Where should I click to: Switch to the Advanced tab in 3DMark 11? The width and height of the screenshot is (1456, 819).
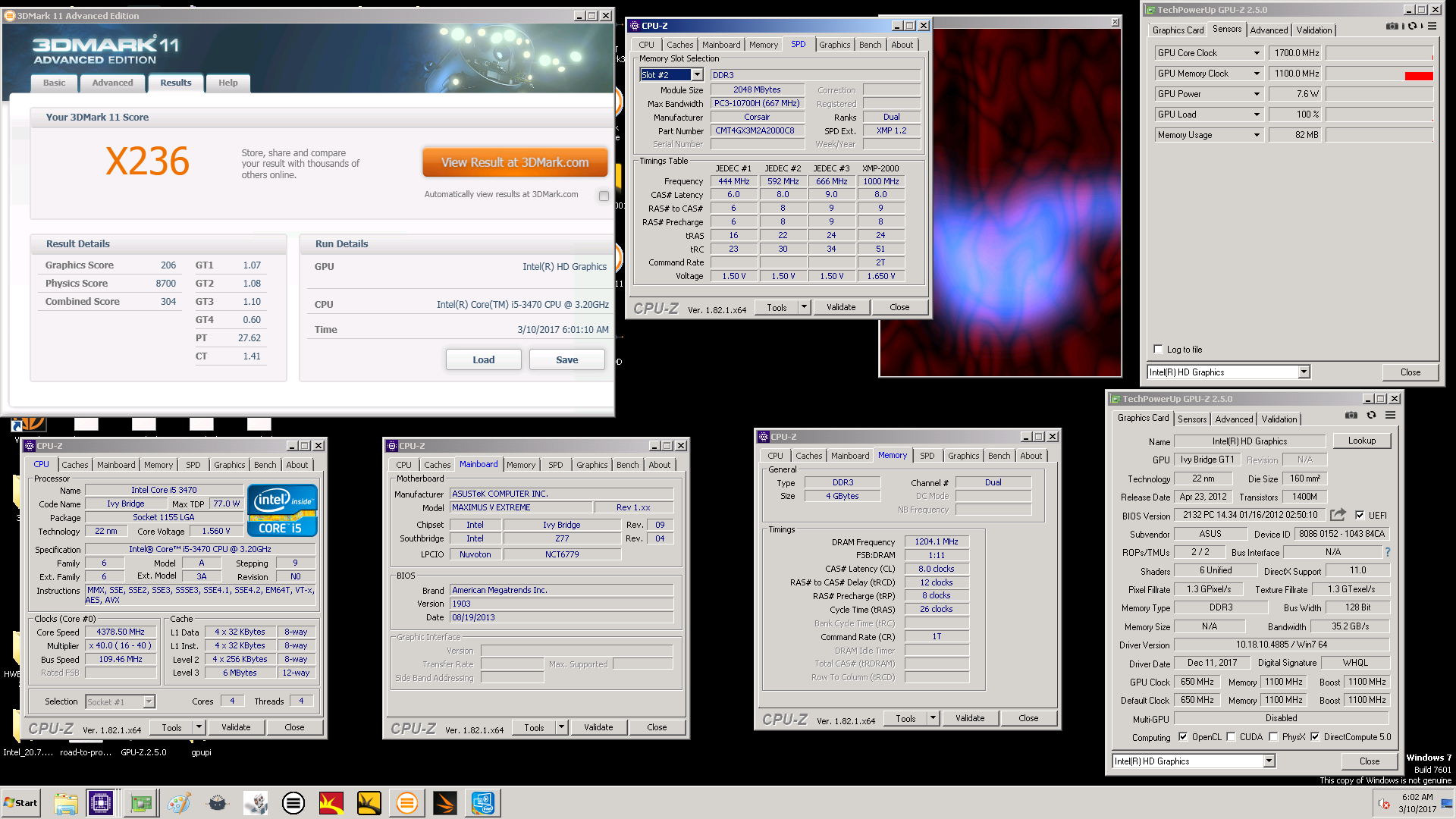[112, 83]
